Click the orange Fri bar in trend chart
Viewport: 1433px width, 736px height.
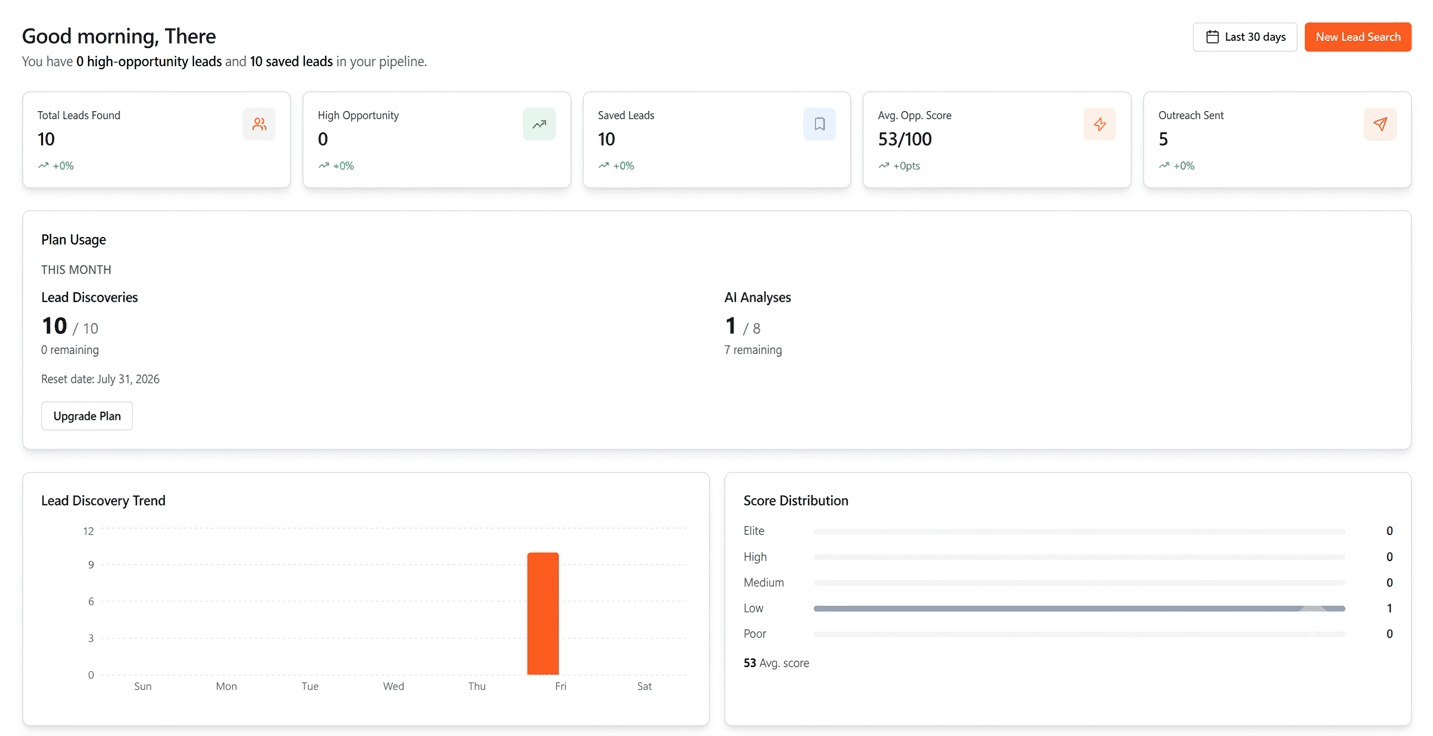(x=543, y=613)
